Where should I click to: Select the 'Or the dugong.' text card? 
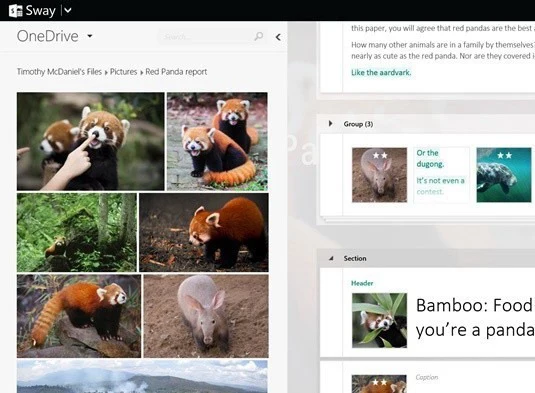tap(441, 175)
